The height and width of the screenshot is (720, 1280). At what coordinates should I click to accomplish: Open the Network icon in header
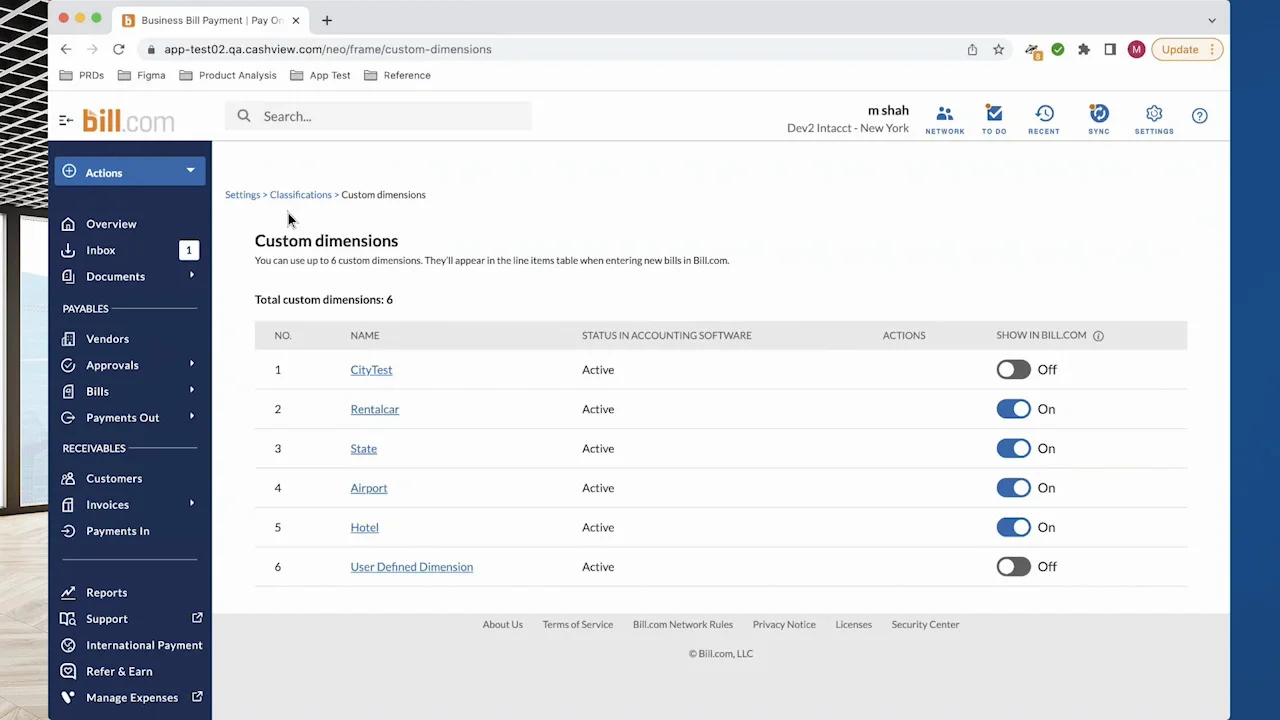click(944, 118)
